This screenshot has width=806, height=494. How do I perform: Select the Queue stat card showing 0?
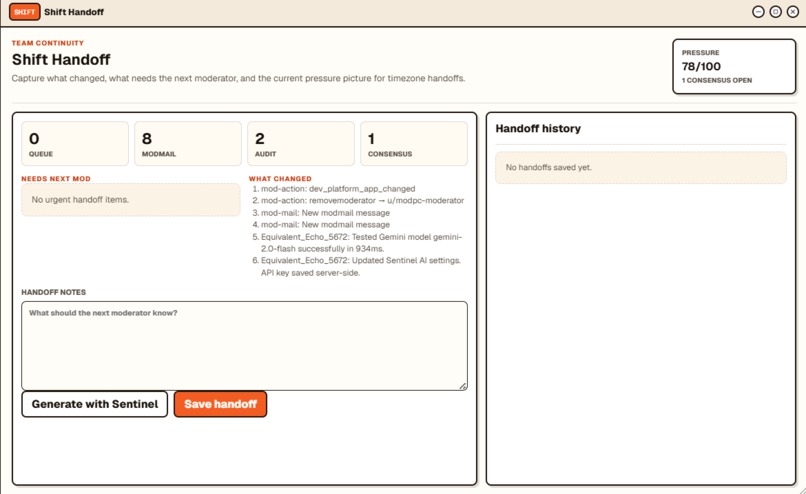[x=75, y=143]
